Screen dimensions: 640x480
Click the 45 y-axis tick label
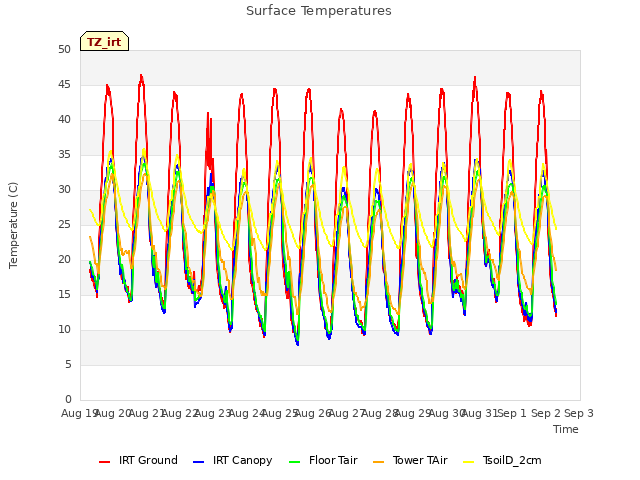click(64, 84)
